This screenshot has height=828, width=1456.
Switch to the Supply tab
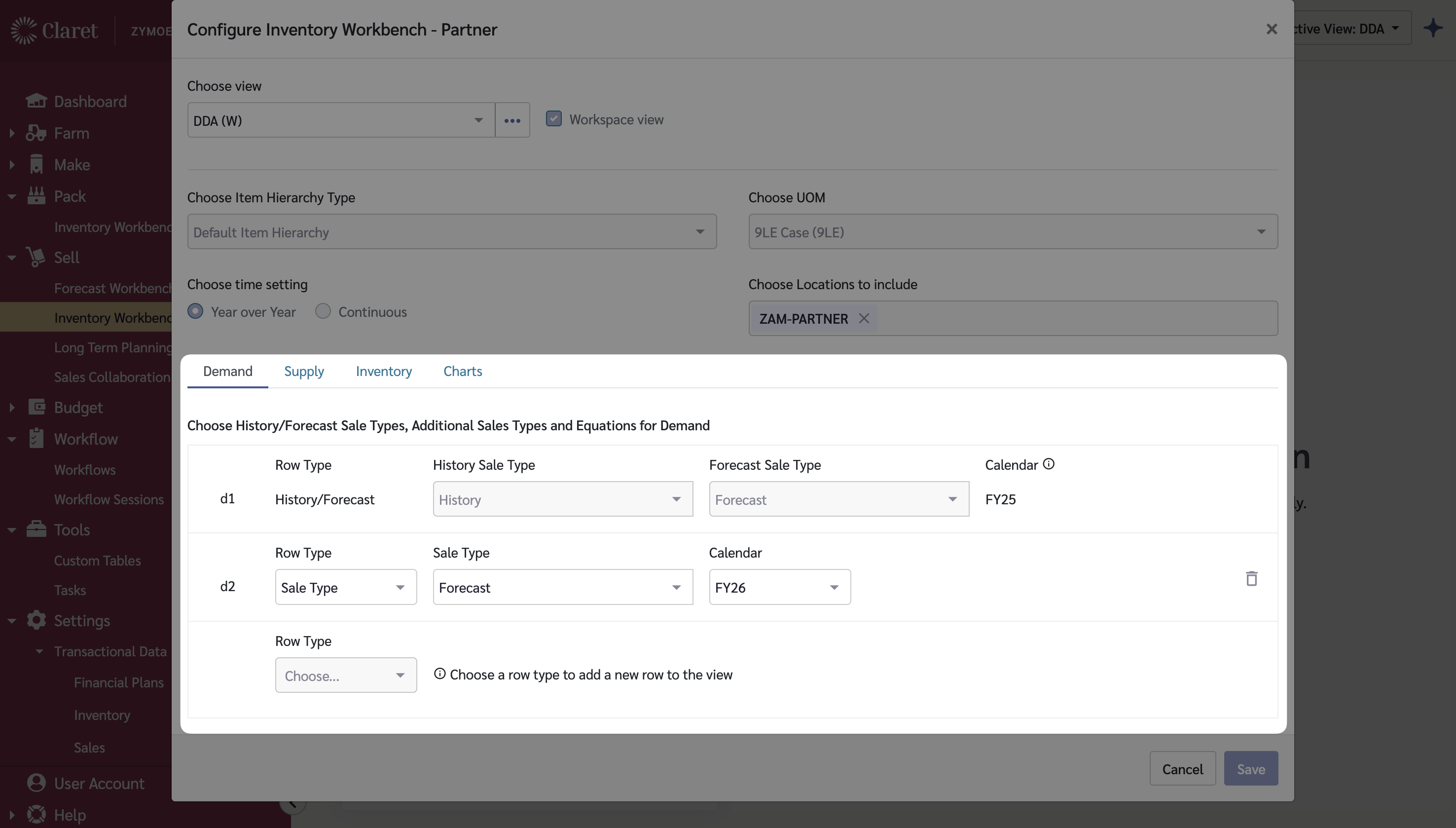pos(303,372)
